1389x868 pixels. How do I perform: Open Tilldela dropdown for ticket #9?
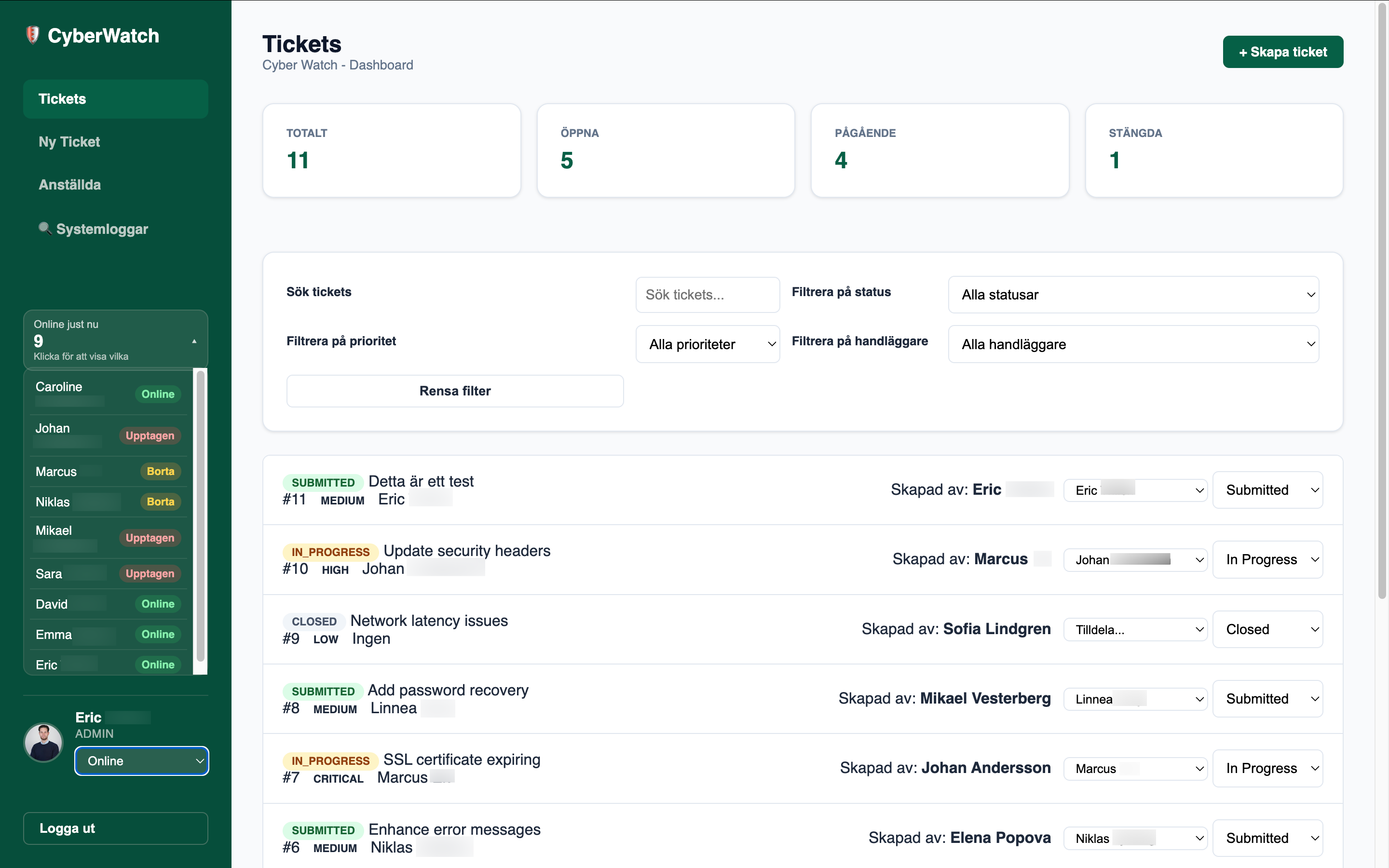coord(1135,629)
